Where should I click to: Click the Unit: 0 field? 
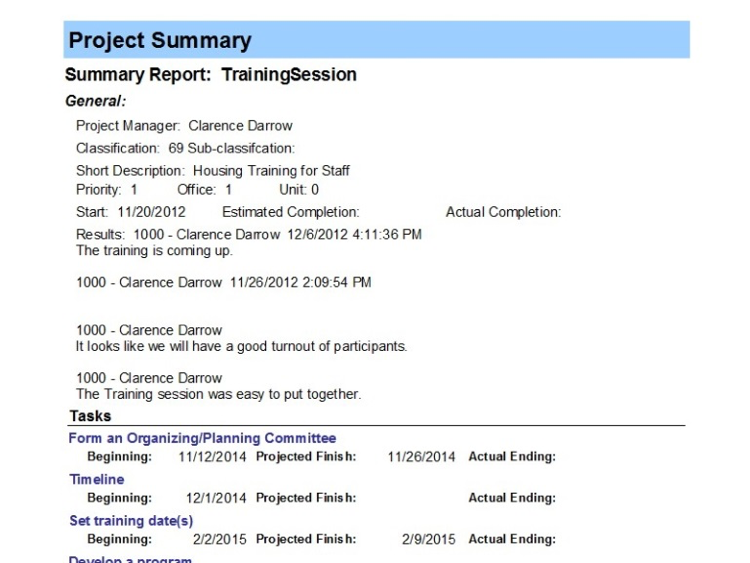[x=299, y=189]
